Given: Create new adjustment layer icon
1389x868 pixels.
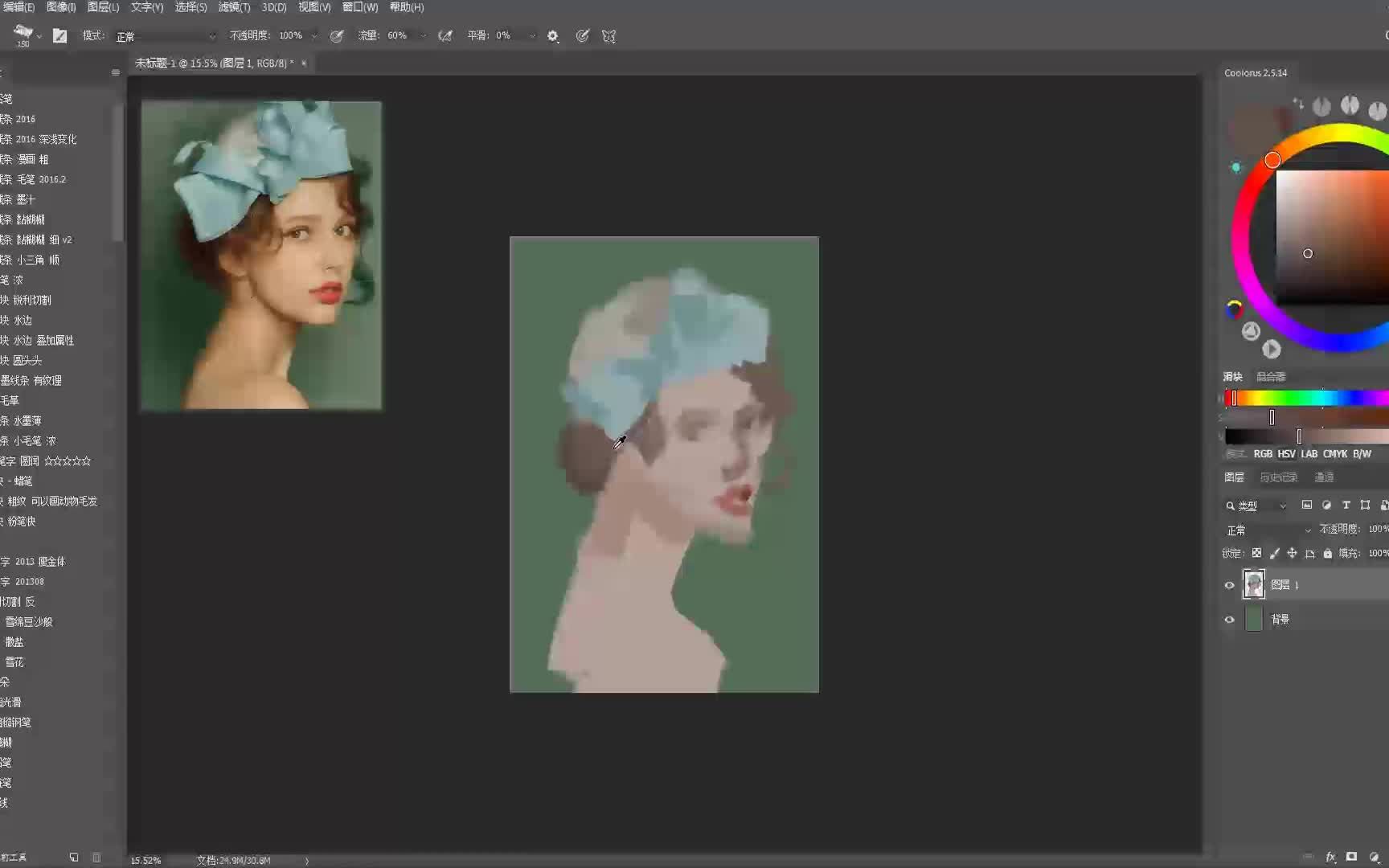Looking at the screenshot, I should pyautogui.click(x=1375, y=858).
